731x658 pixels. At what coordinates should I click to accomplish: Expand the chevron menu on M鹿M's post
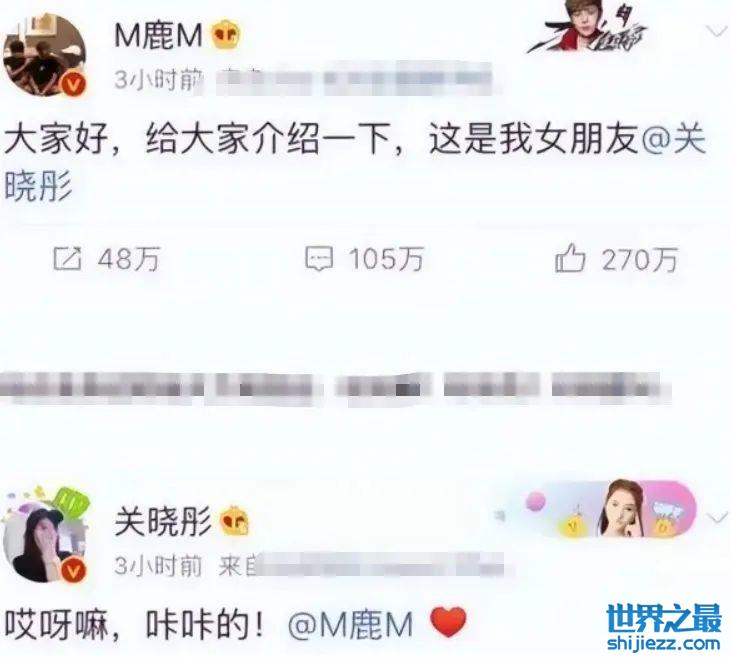[x=716, y=31]
